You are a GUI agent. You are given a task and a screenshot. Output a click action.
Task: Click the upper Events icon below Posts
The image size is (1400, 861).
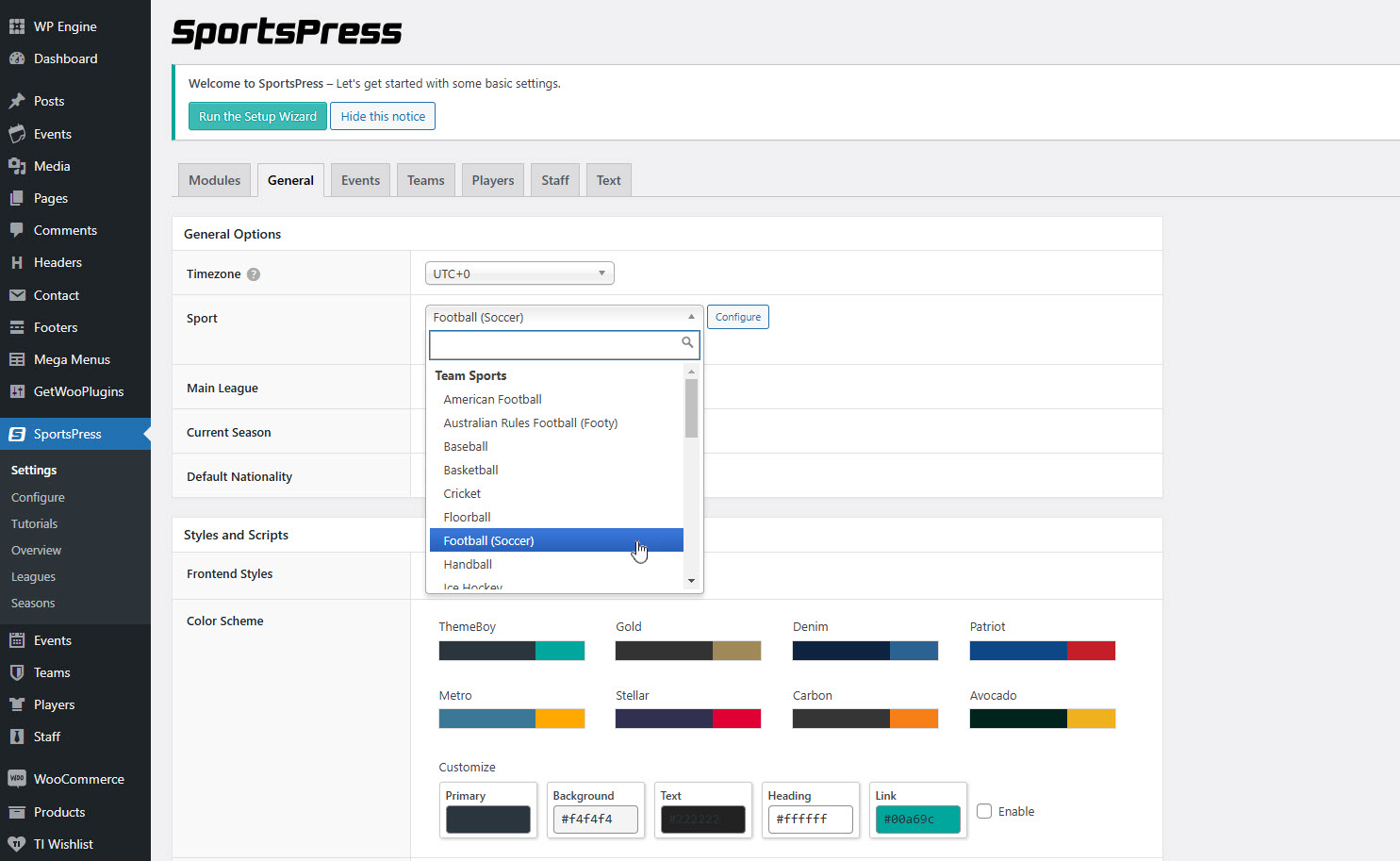[17, 134]
